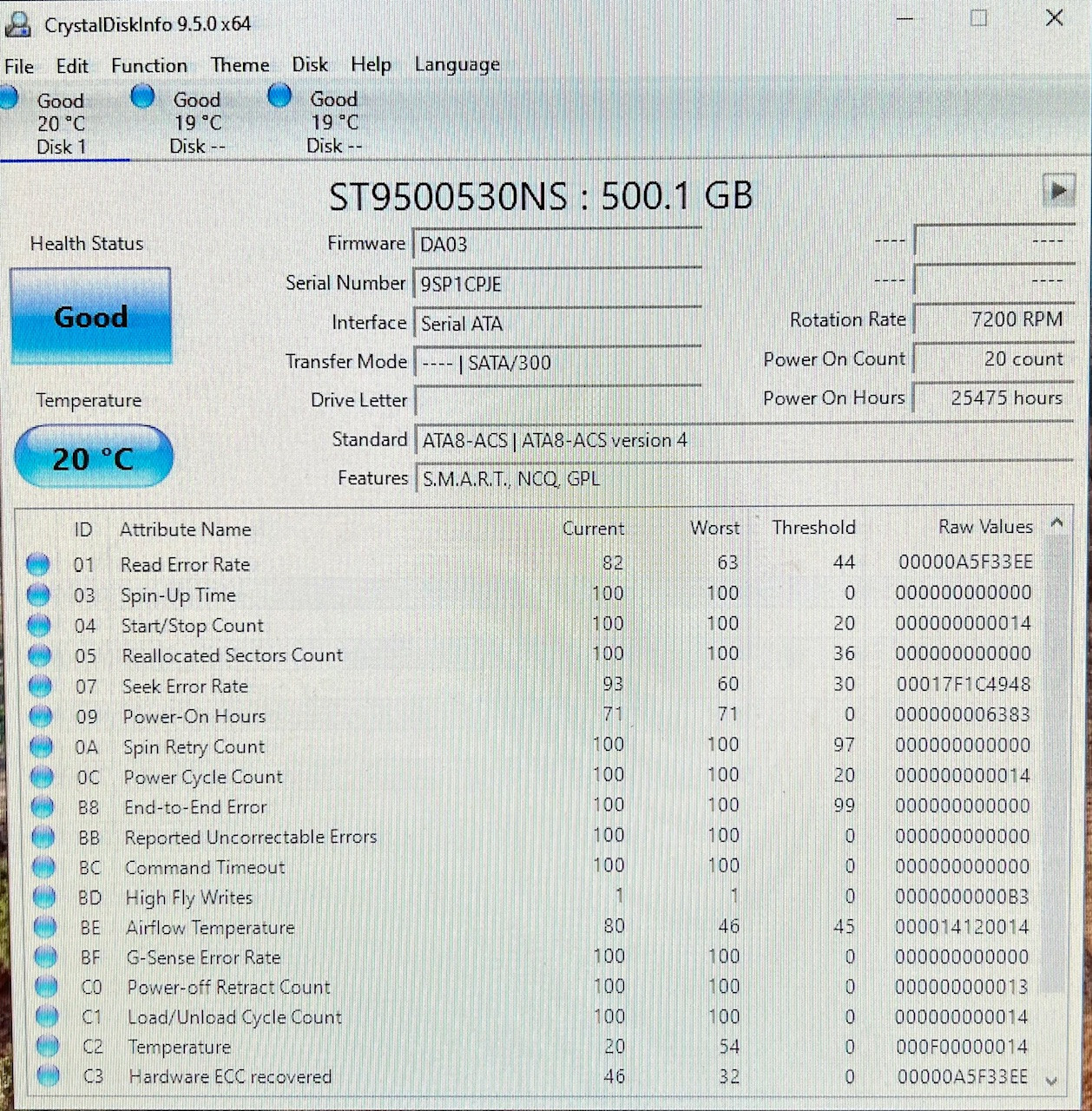Image resolution: width=1092 pixels, height=1111 pixels.
Task: Open the Function menu
Action: click(149, 65)
